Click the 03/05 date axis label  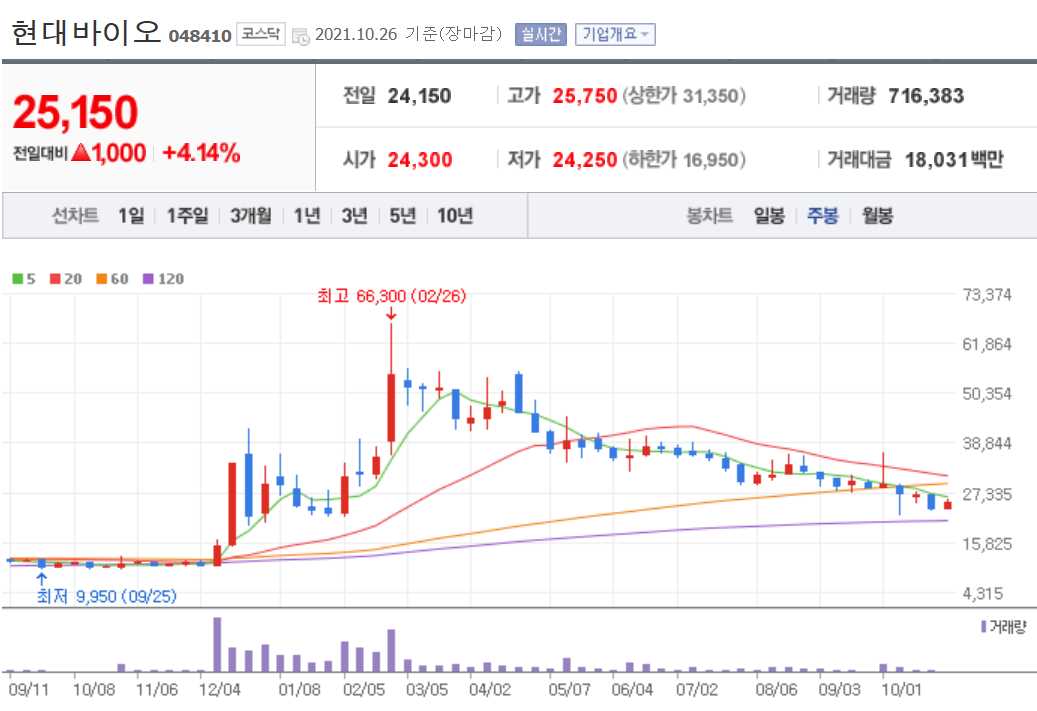(427, 690)
